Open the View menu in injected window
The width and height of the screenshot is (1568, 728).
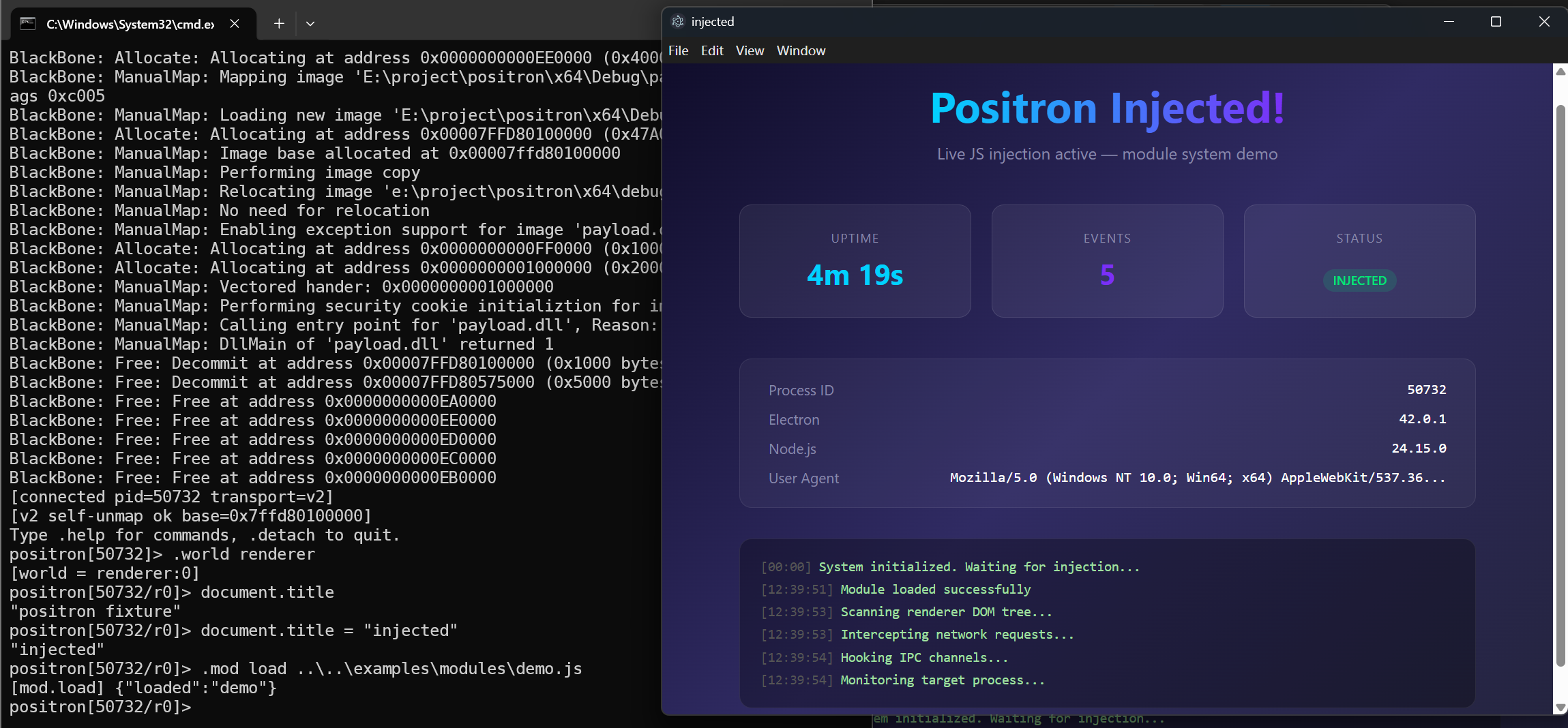[x=750, y=50]
